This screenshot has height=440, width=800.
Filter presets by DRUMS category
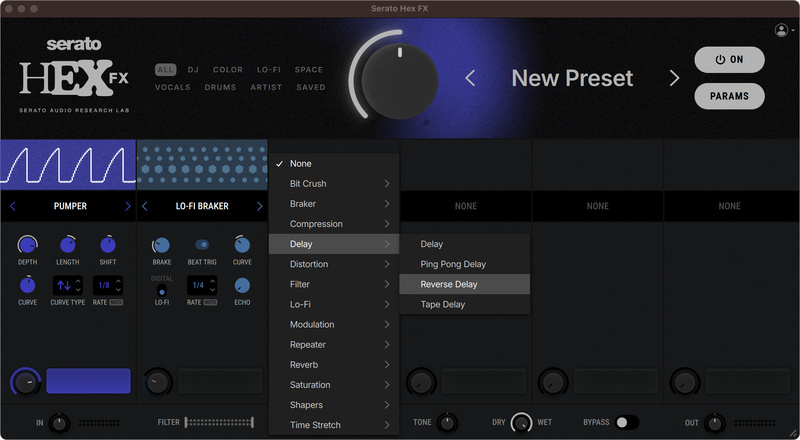(x=220, y=87)
